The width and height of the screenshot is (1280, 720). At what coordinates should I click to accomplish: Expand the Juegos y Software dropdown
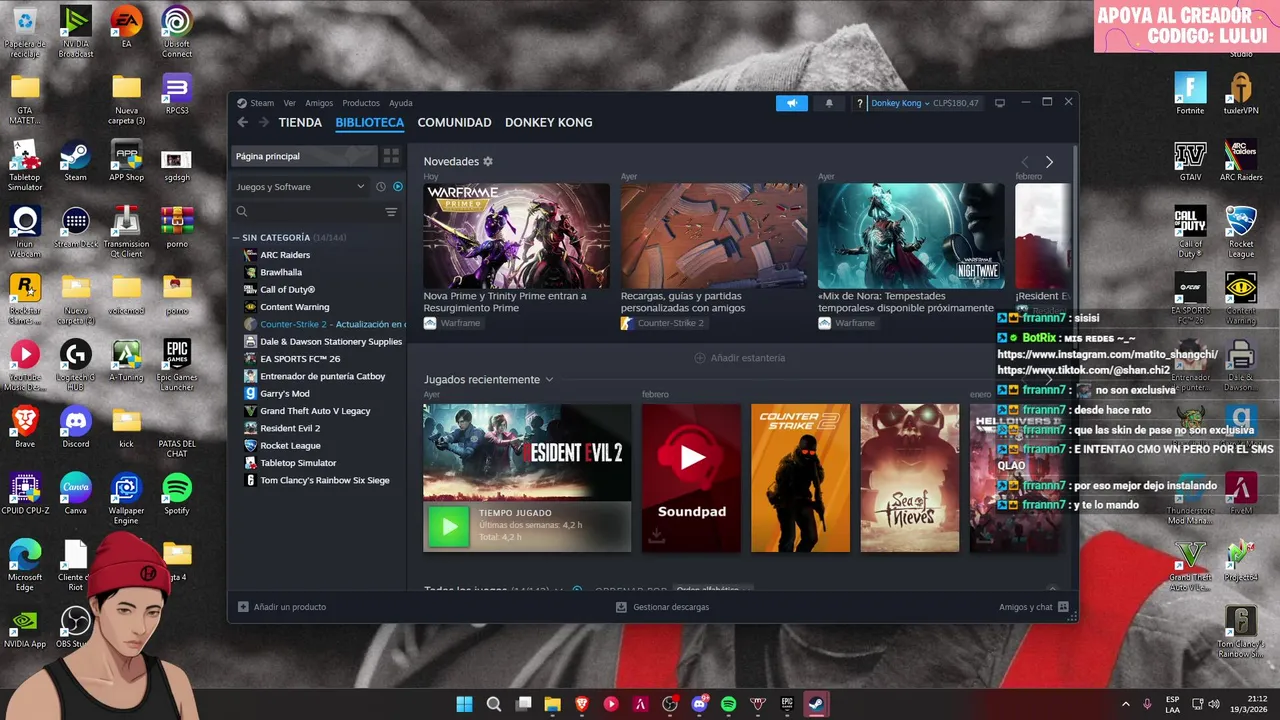click(300, 187)
